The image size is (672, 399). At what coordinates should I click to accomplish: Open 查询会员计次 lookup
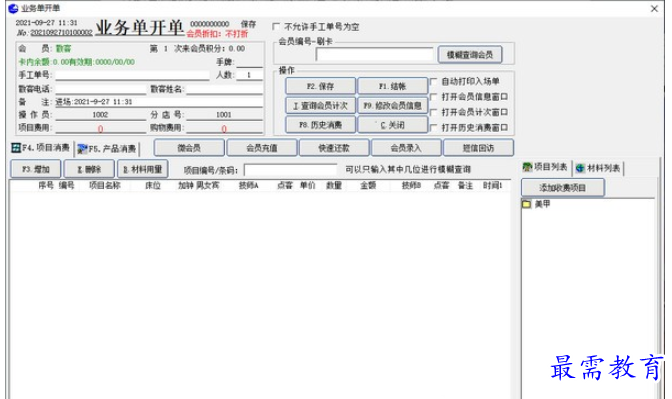[321, 105]
